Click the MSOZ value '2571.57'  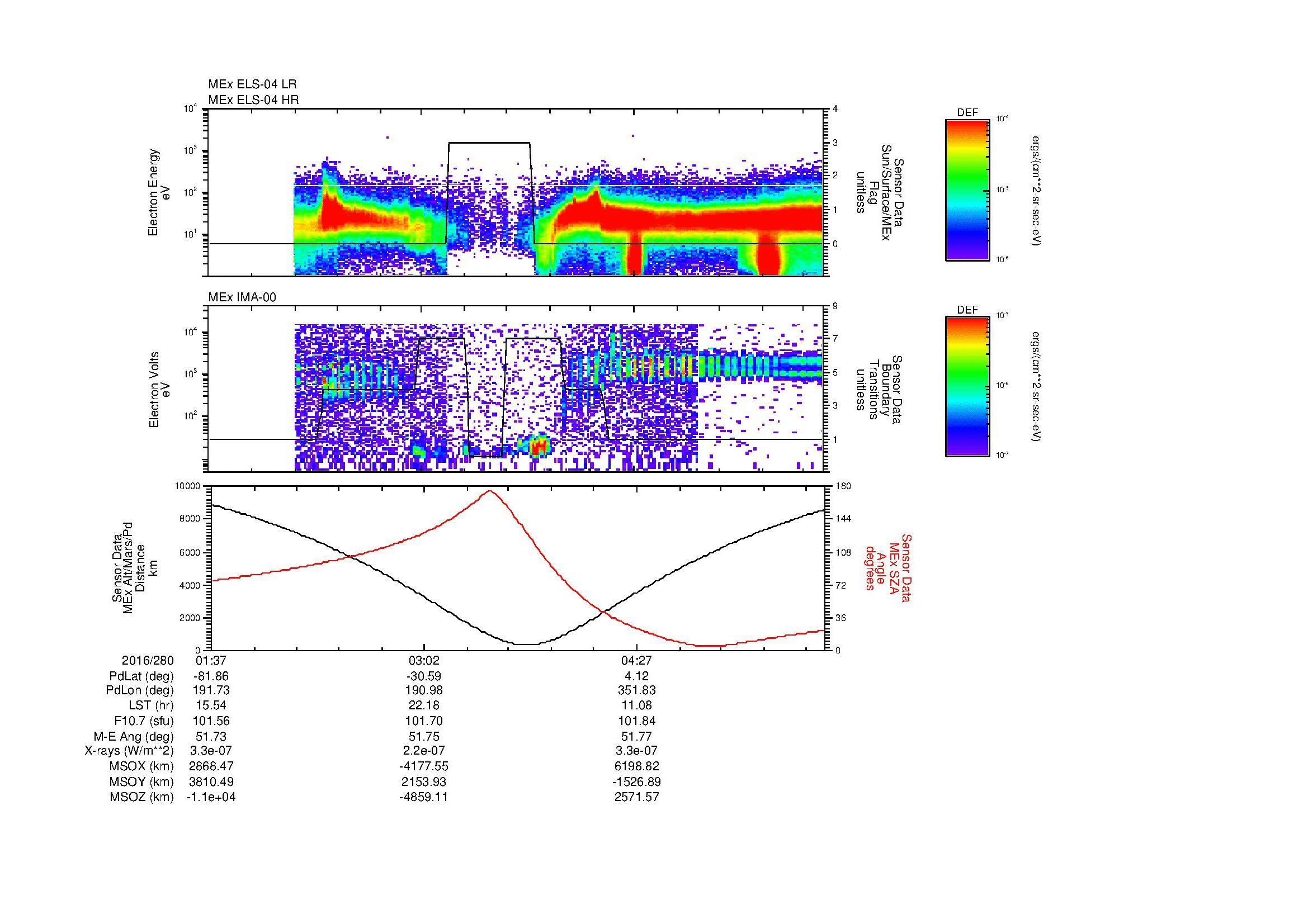637,797
